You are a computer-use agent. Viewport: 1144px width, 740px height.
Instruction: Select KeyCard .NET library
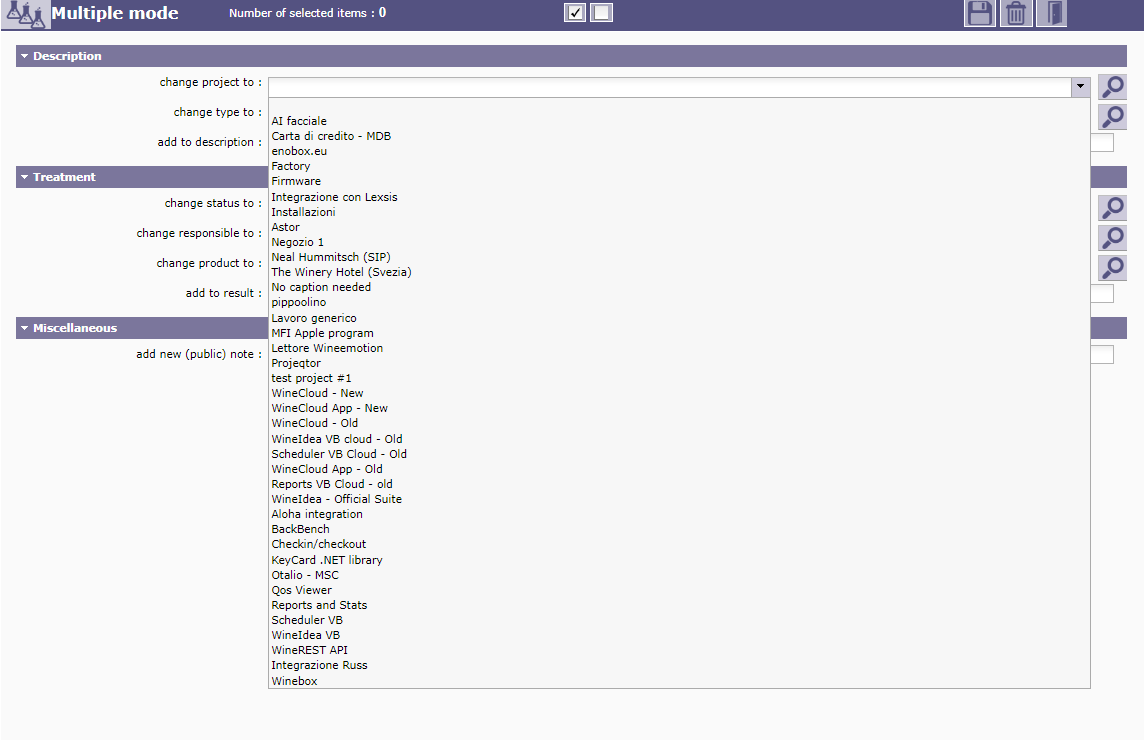point(679,560)
